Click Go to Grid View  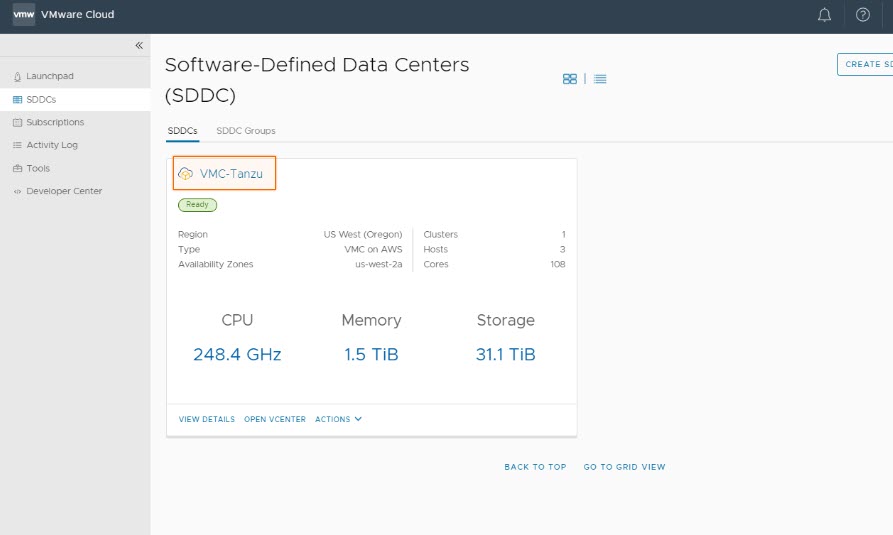click(x=624, y=467)
